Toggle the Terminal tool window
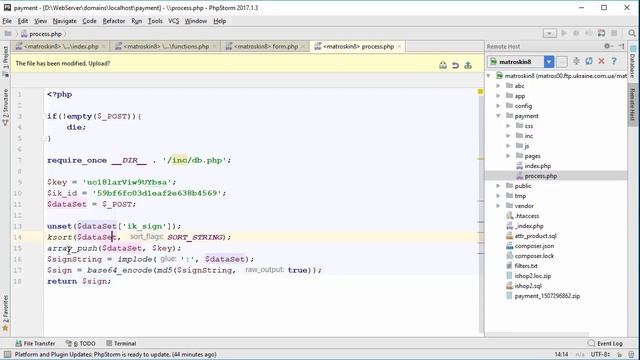640x360 pixels. point(121,343)
